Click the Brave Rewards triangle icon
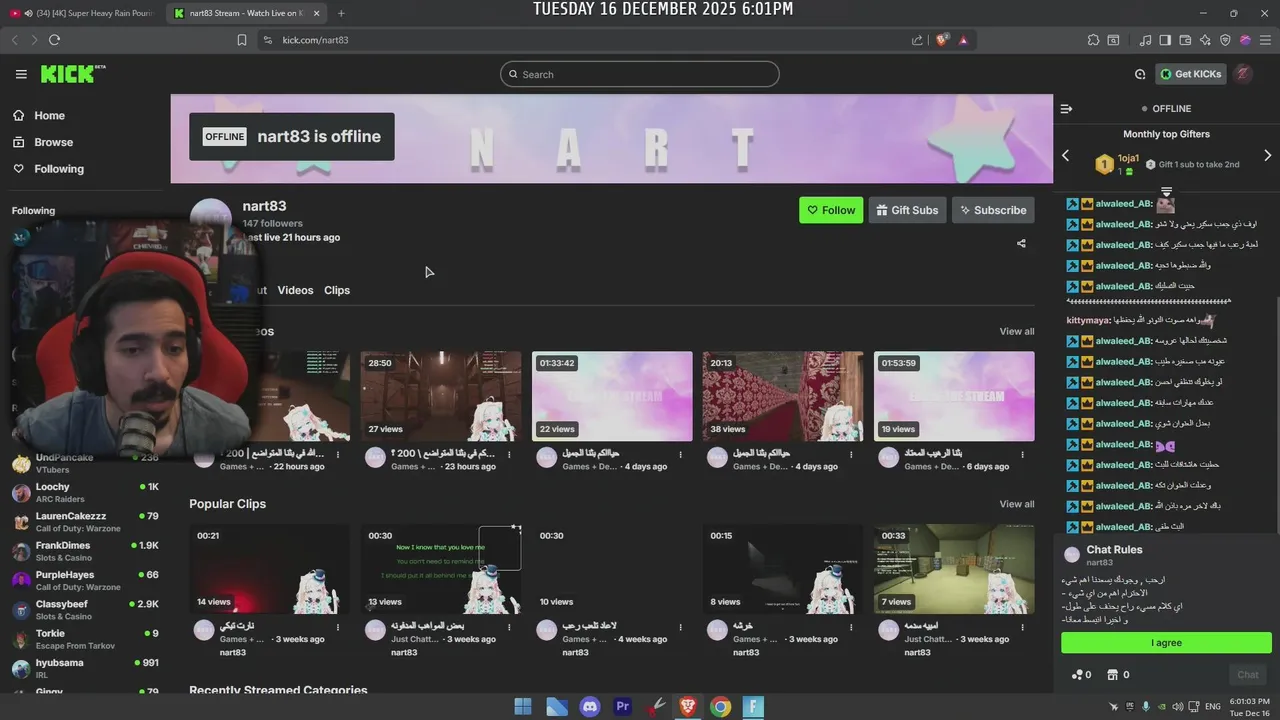The width and height of the screenshot is (1280, 720). pyautogui.click(x=963, y=40)
